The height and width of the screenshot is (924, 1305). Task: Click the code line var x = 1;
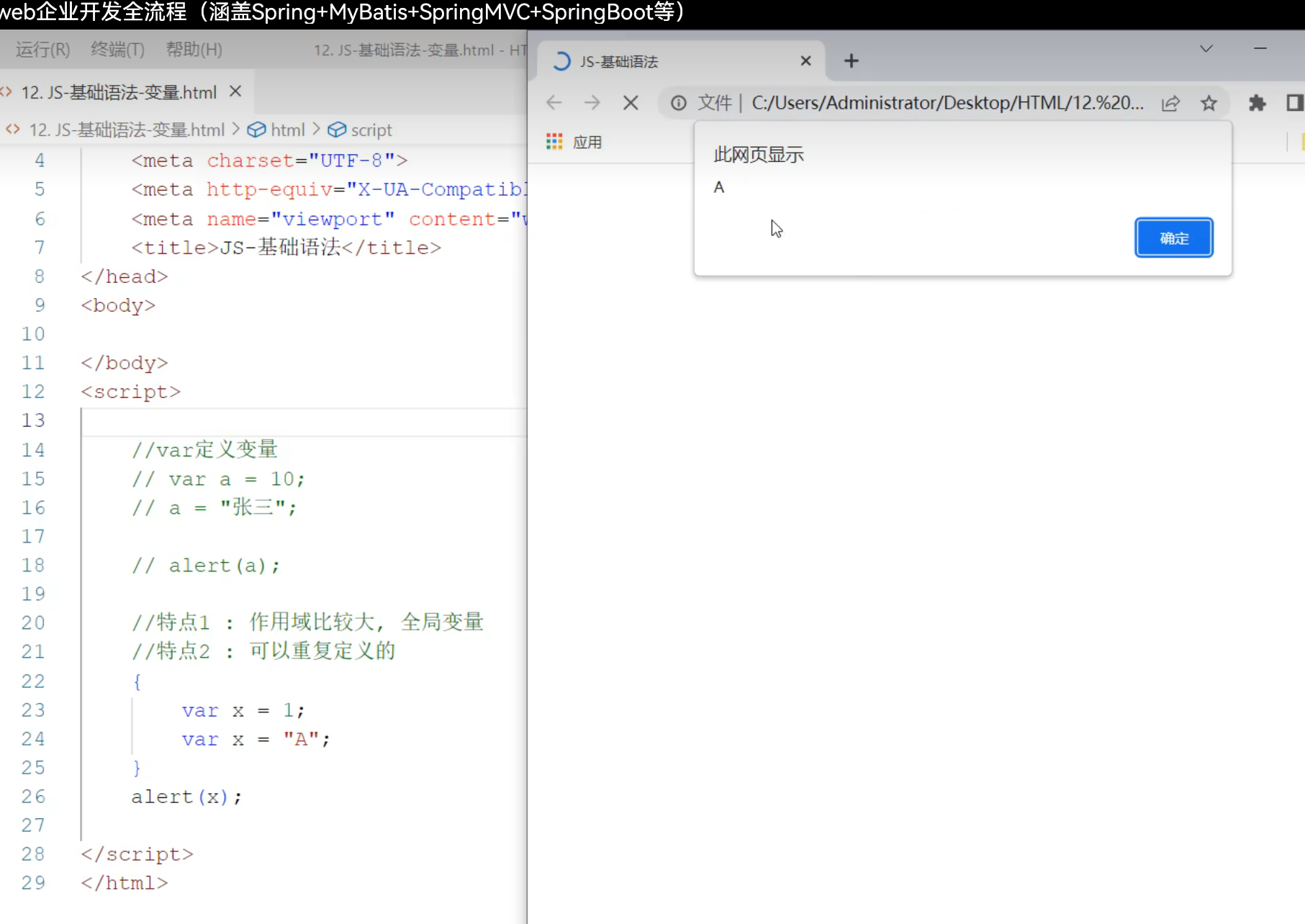243,710
